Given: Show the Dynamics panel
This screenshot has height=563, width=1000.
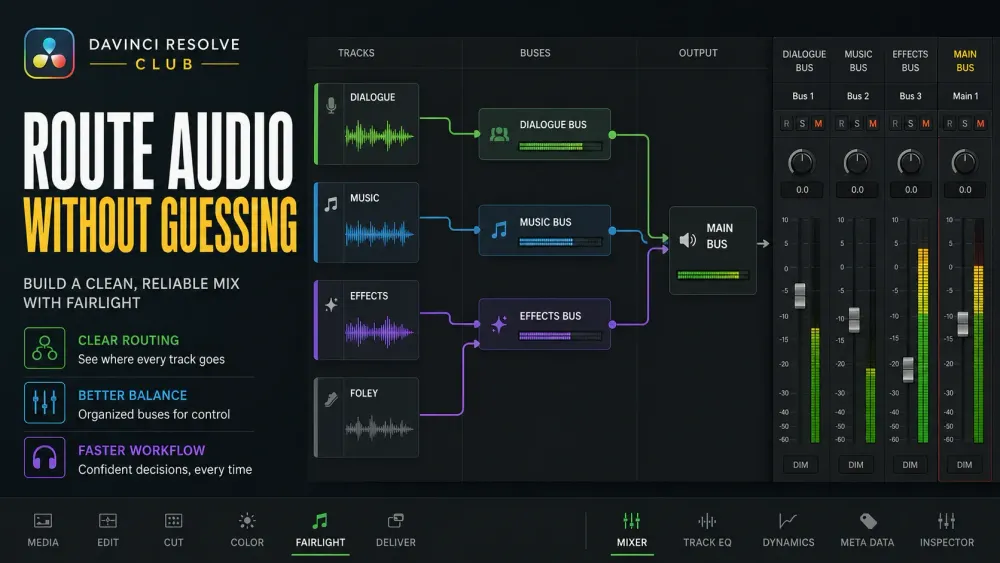Looking at the screenshot, I should pyautogui.click(x=788, y=530).
